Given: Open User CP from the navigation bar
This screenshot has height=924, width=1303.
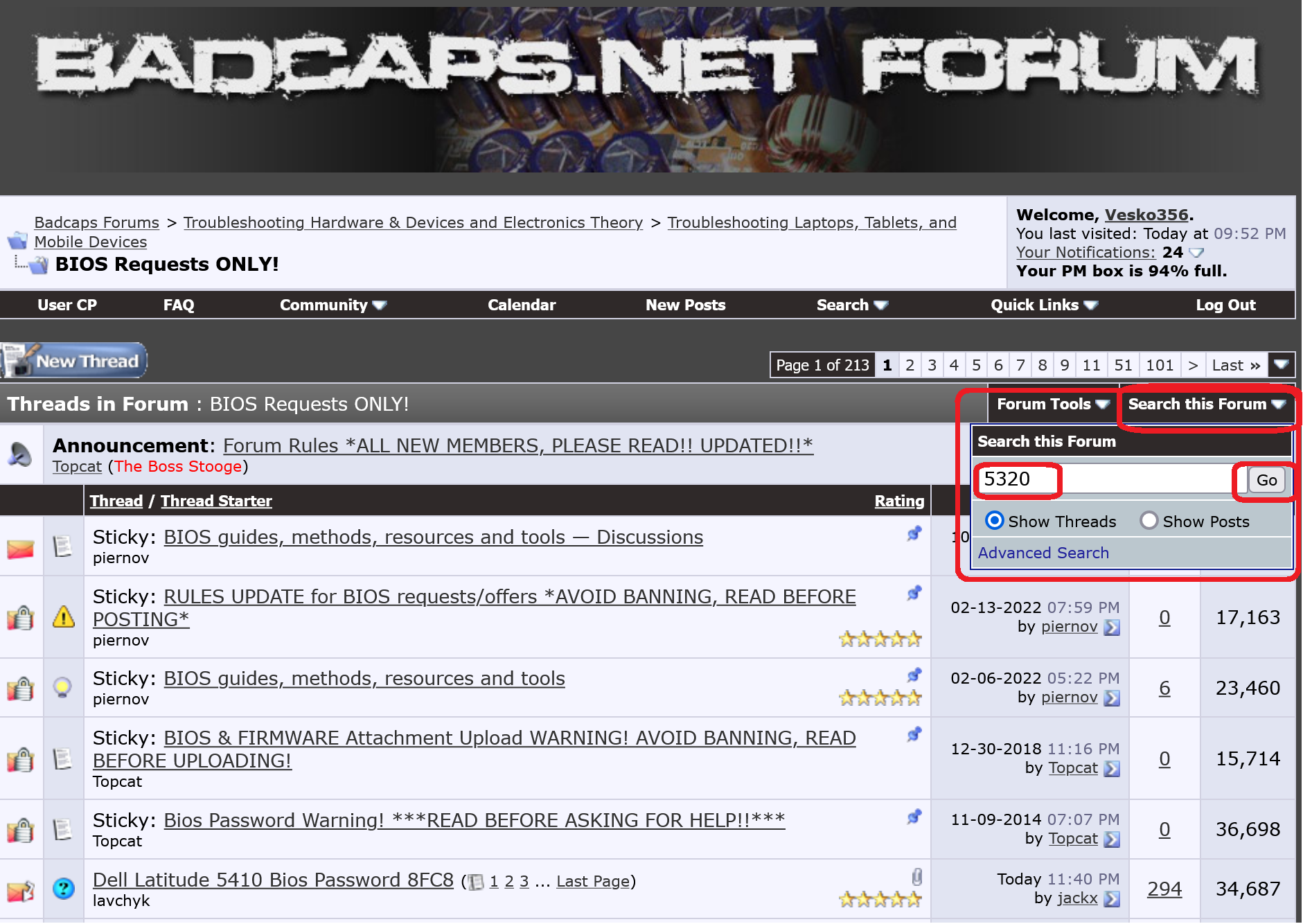Looking at the screenshot, I should pos(67,305).
